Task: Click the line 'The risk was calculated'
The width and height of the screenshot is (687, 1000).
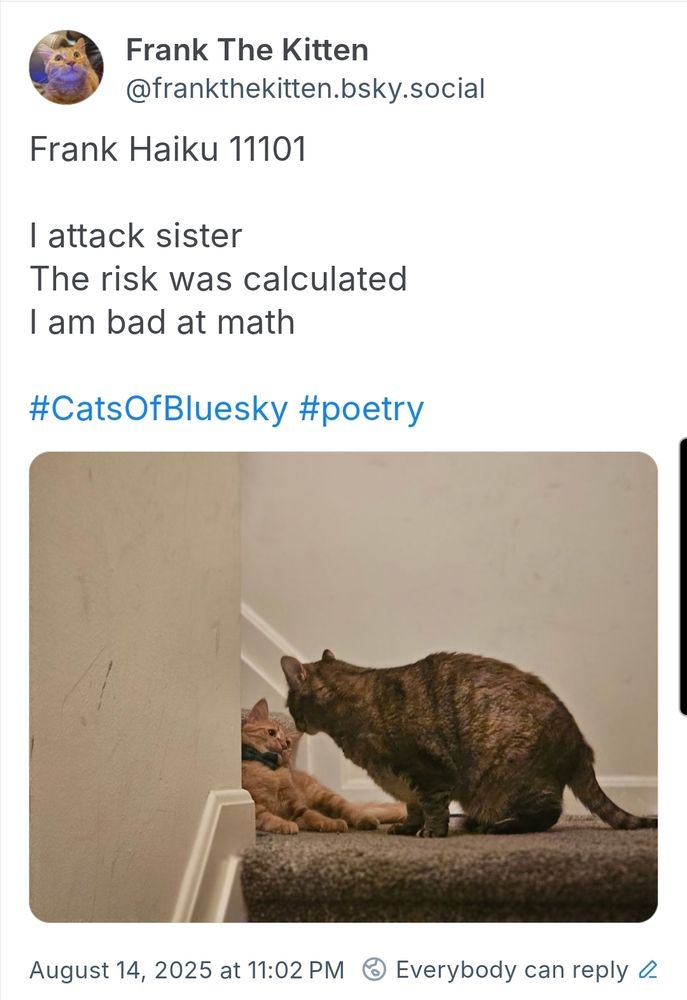Action: 218,278
